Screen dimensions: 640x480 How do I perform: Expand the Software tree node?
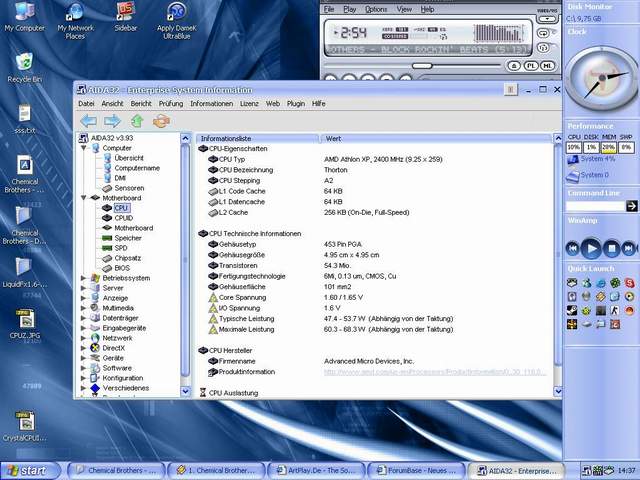pyautogui.click(x=83, y=368)
